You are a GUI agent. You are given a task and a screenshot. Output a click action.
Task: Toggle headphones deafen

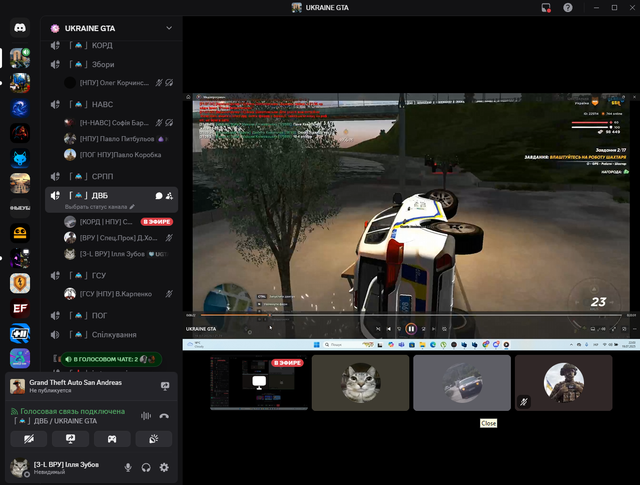point(146,467)
